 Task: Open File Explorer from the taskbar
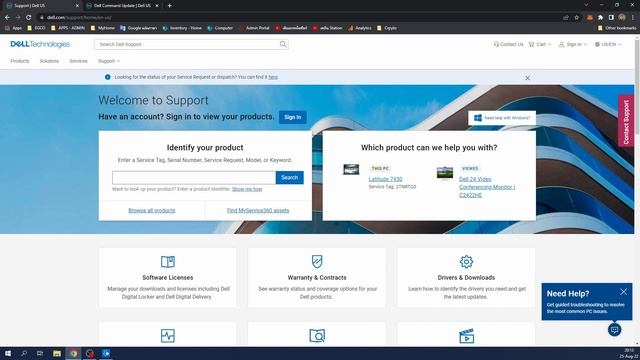click(57, 353)
